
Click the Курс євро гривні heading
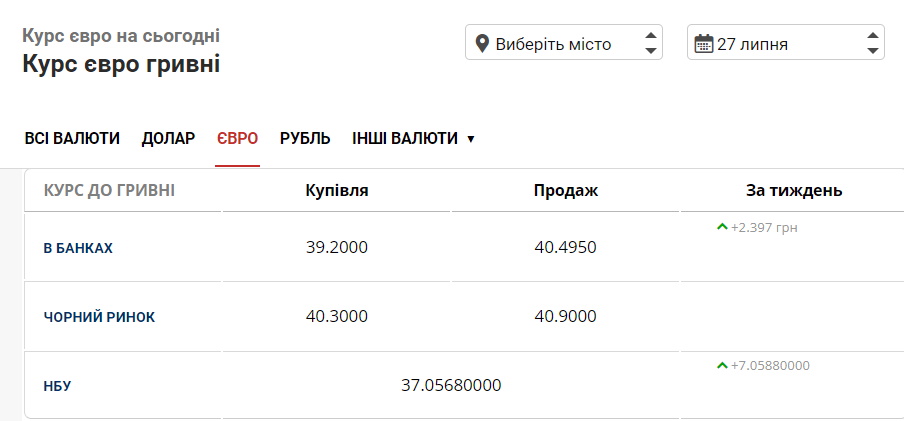[121, 64]
